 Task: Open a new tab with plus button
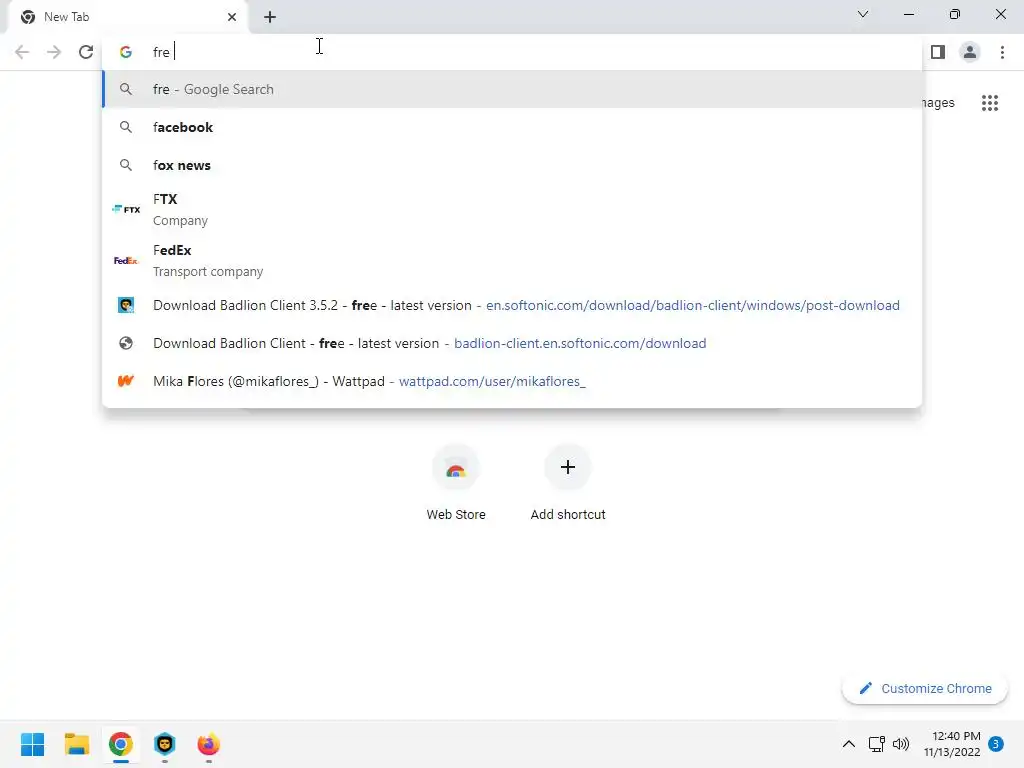click(x=270, y=17)
